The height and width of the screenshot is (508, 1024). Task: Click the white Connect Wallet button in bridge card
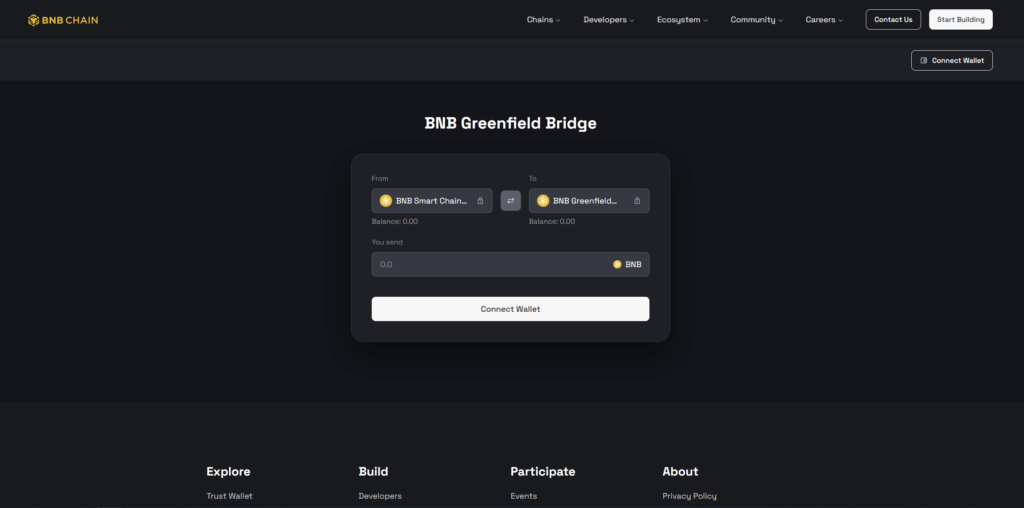(511, 309)
